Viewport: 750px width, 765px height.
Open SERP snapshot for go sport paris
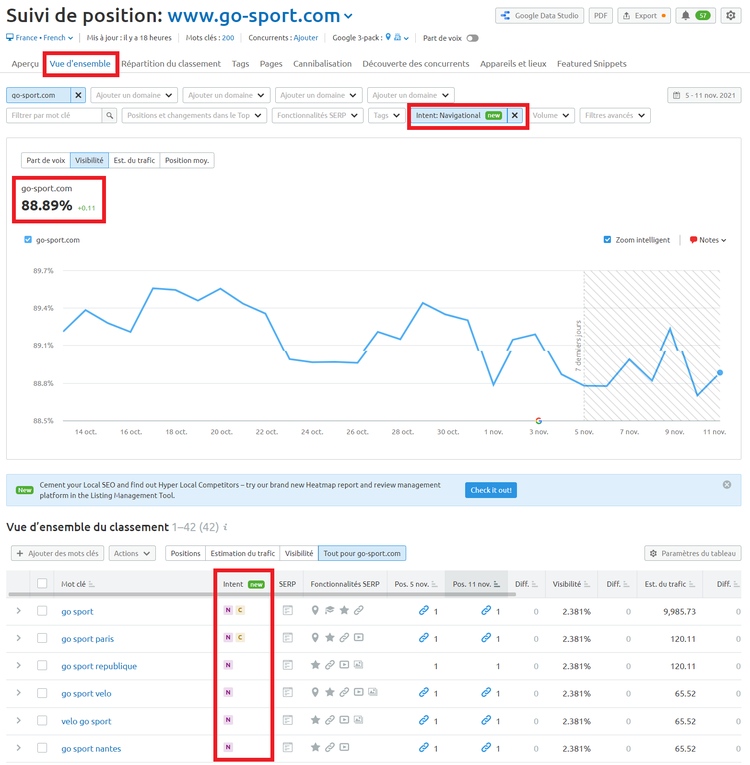pyautogui.click(x=288, y=638)
